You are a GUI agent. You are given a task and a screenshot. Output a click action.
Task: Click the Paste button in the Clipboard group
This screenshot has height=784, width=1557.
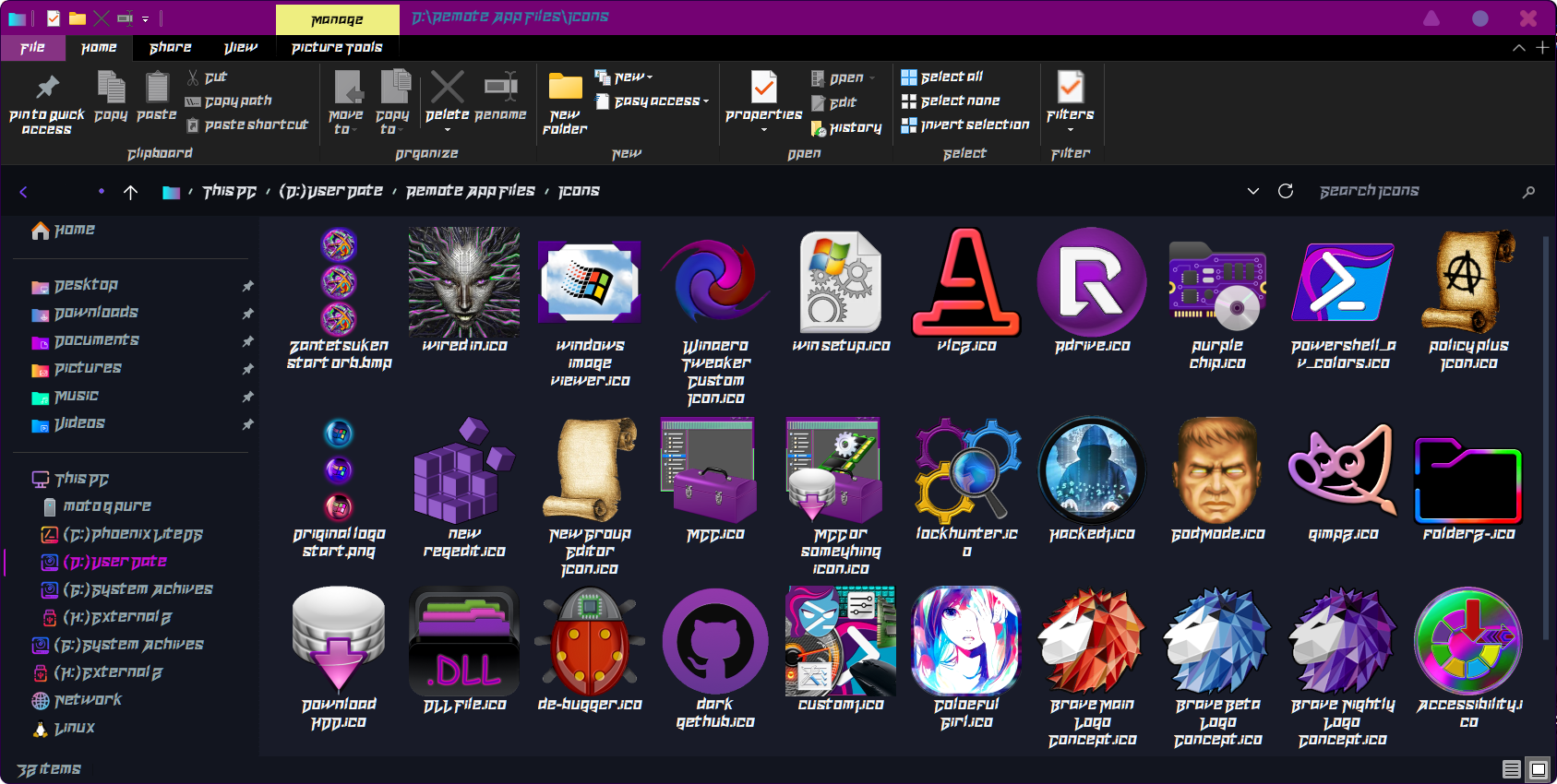point(156,97)
